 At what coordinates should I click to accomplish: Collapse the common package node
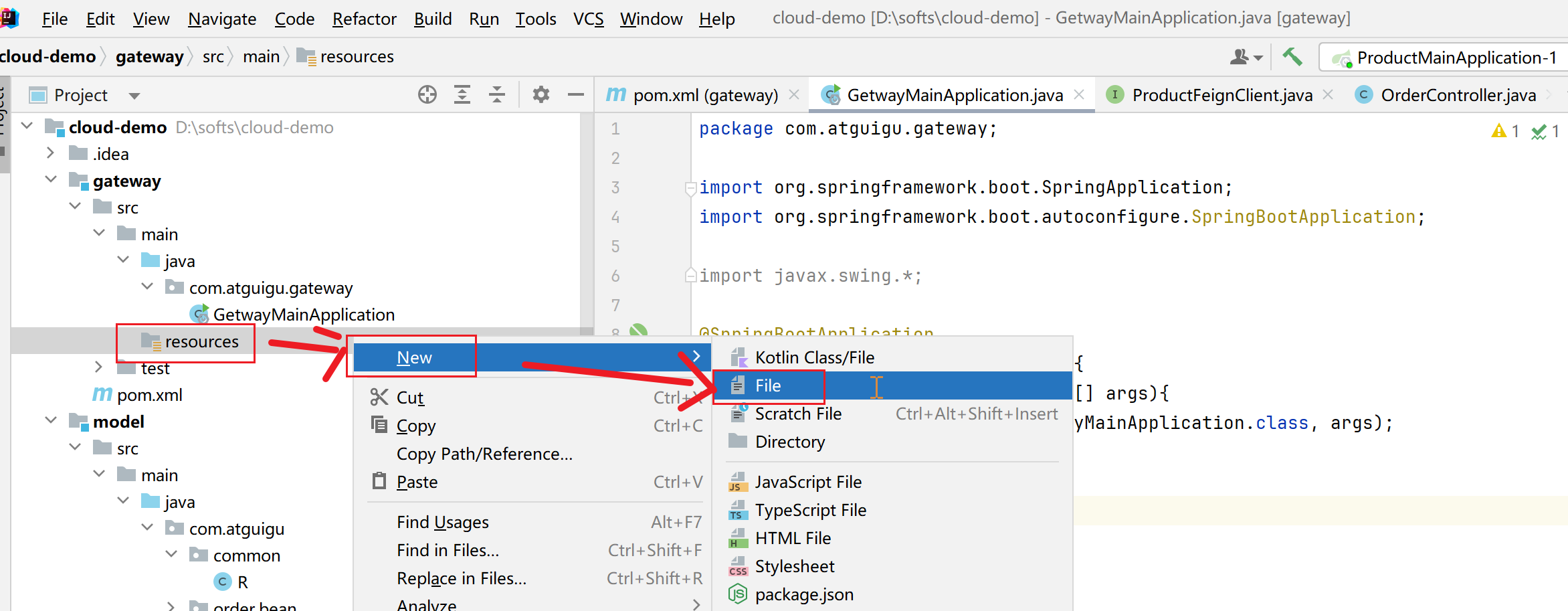pyautogui.click(x=171, y=554)
